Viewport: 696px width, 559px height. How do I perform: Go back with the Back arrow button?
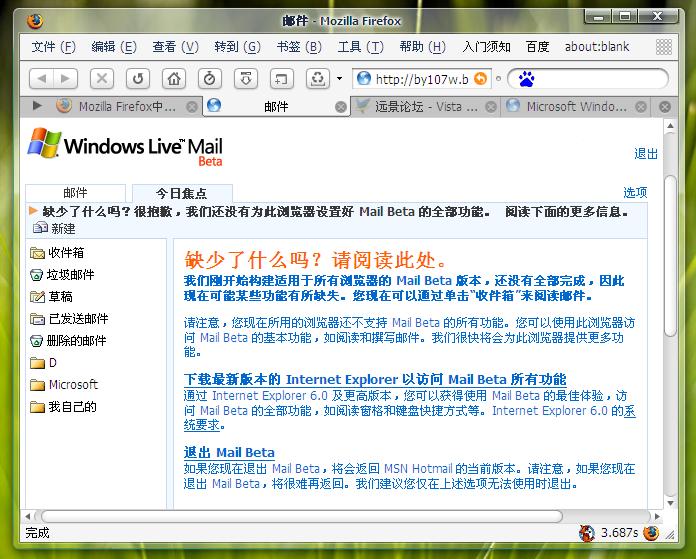click(41, 79)
